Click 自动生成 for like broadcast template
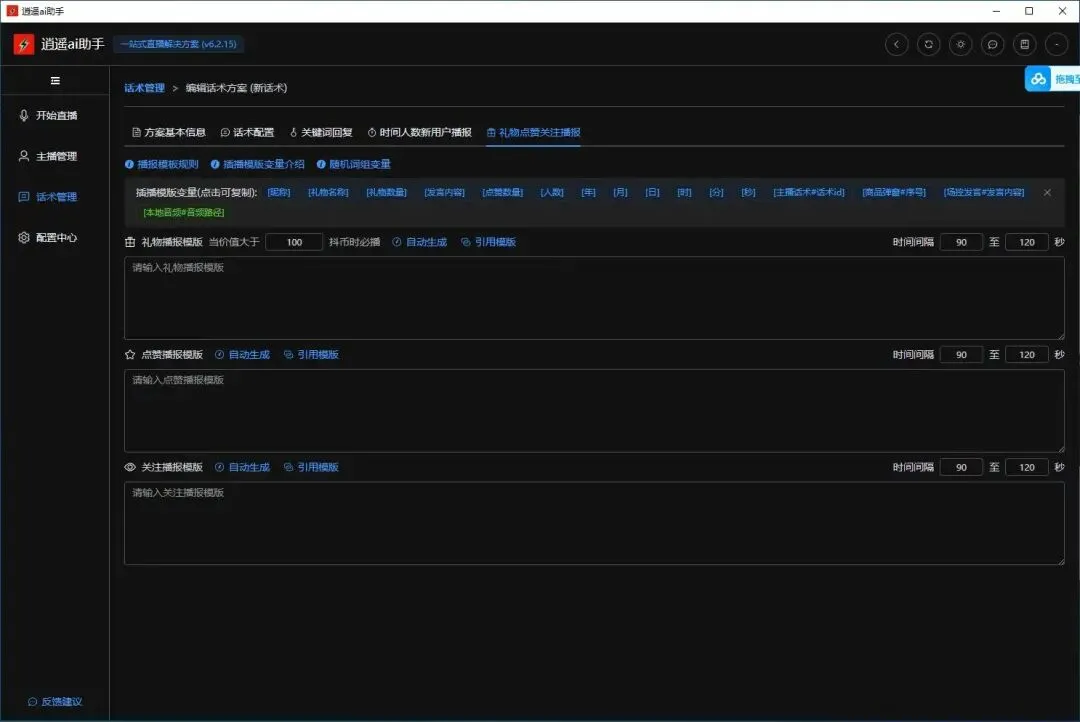 242,354
